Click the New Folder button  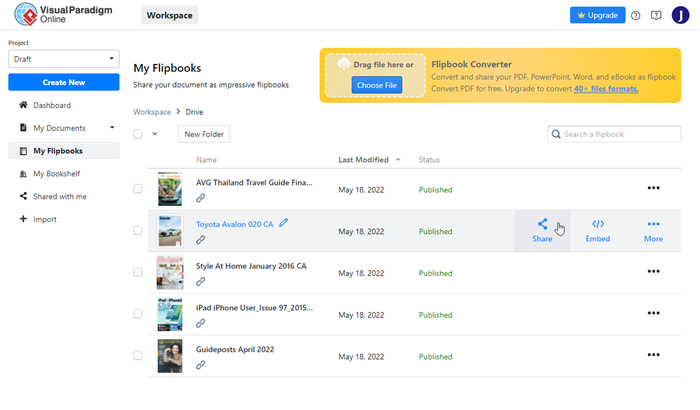pos(203,134)
